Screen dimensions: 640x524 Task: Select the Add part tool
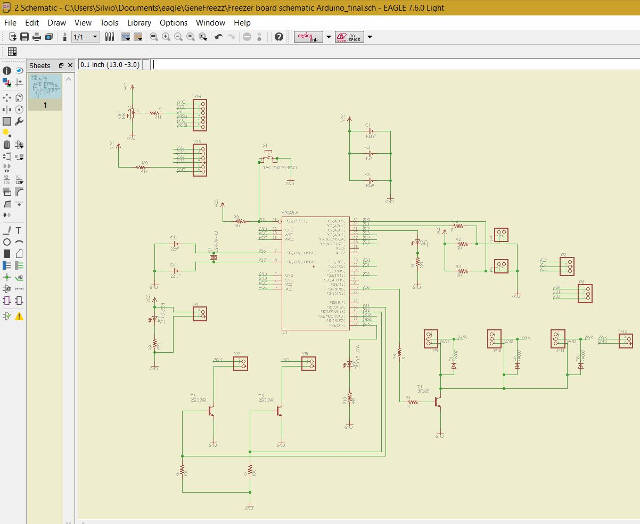click(19, 145)
